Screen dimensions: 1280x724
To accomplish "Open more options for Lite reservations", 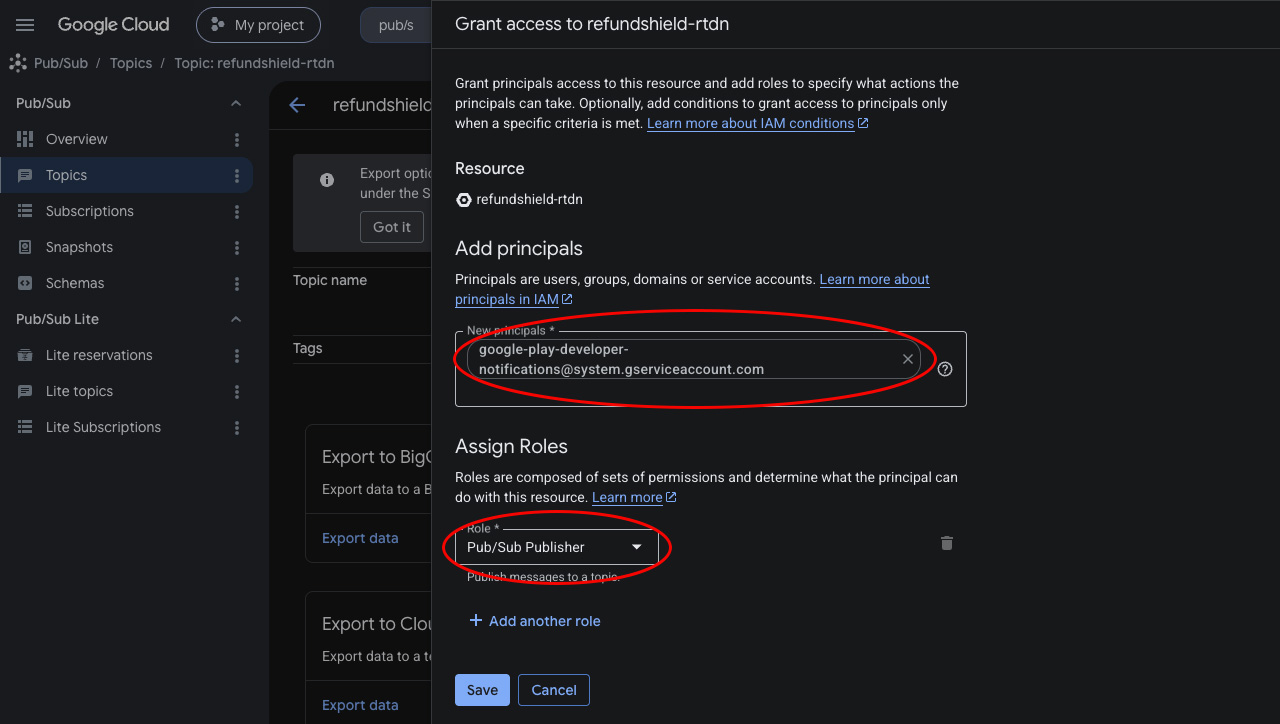I will pos(237,355).
